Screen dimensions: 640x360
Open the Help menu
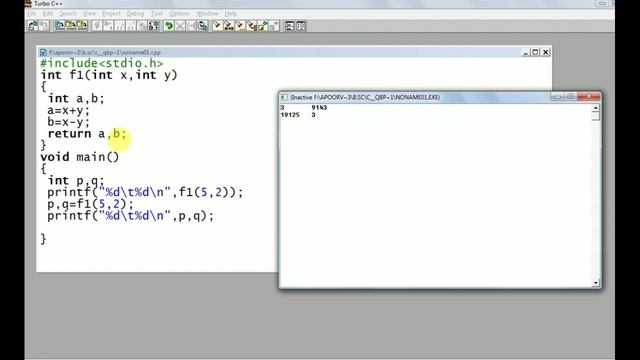pyautogui.click(x=231, y=13)
